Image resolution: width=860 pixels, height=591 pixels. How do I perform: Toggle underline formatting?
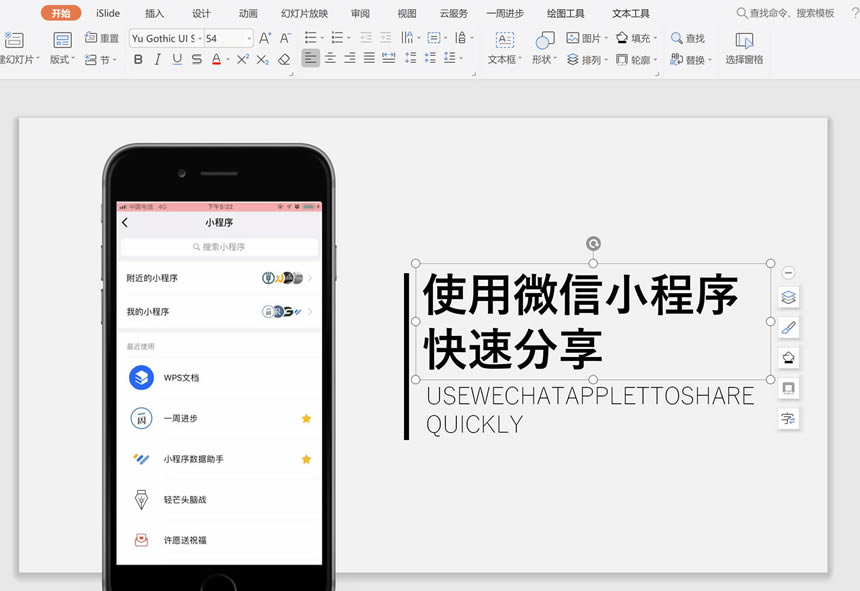coord(177,59)
